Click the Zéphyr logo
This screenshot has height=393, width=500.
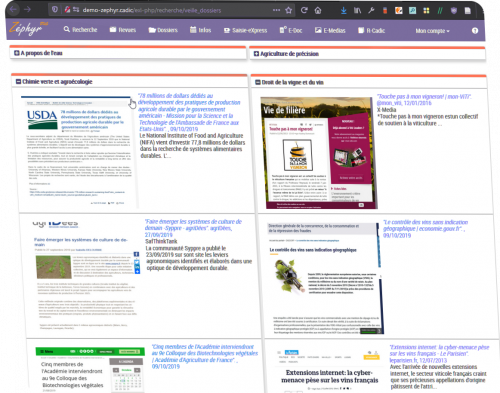[27, 28]
